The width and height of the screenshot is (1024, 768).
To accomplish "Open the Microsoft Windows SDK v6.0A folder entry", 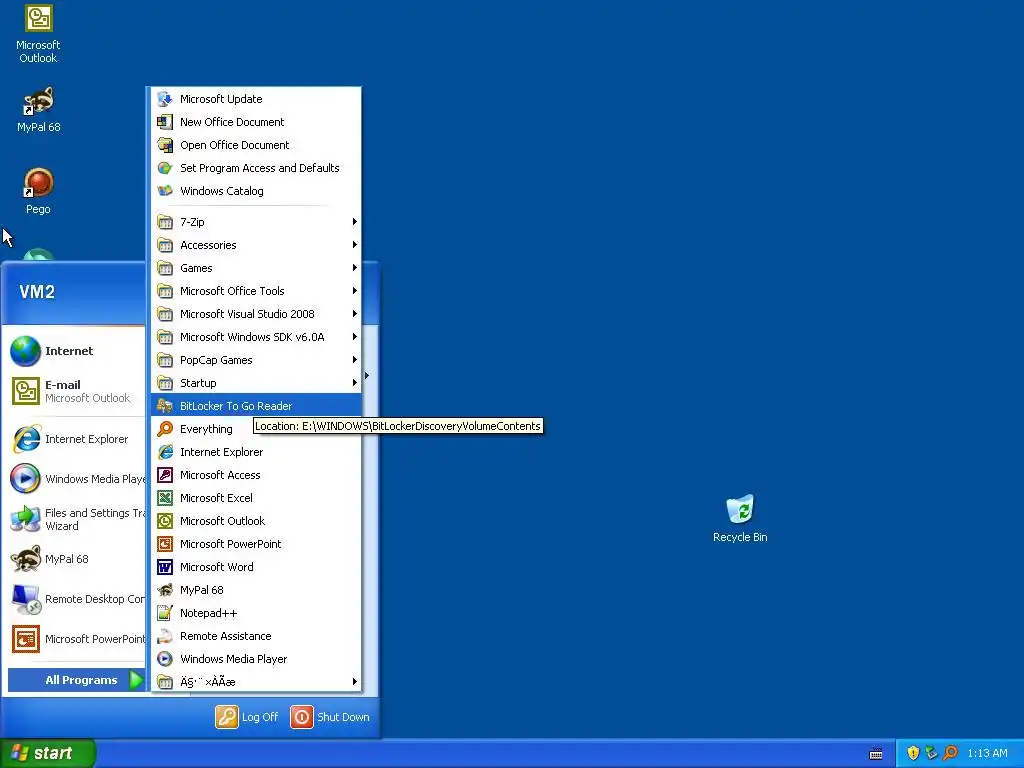I will click(x=256, y=337).
